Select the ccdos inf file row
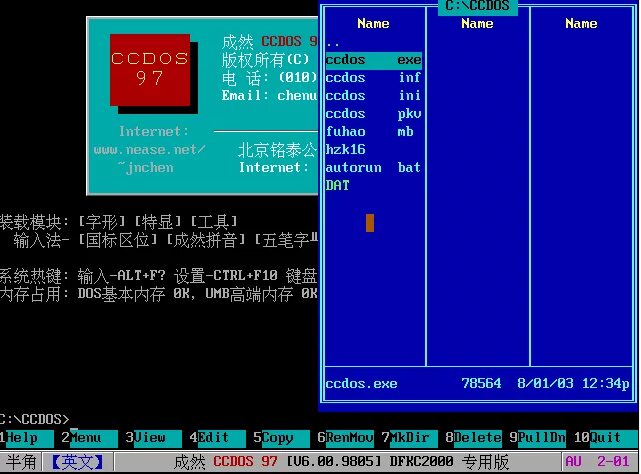This screenshot has width=641, height=474. point(374,78)
